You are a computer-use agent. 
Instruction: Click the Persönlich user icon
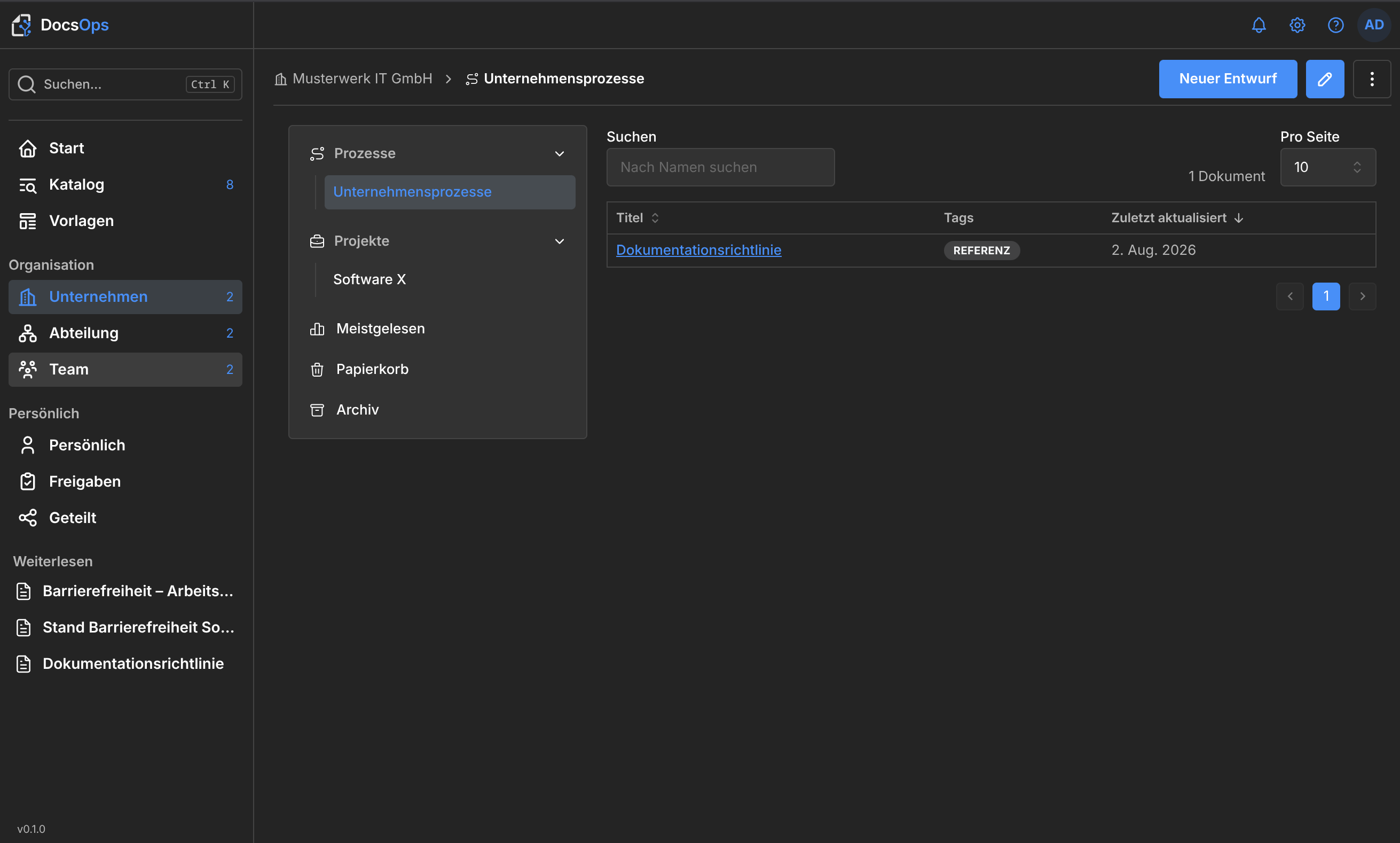click(x=28, y=446)
